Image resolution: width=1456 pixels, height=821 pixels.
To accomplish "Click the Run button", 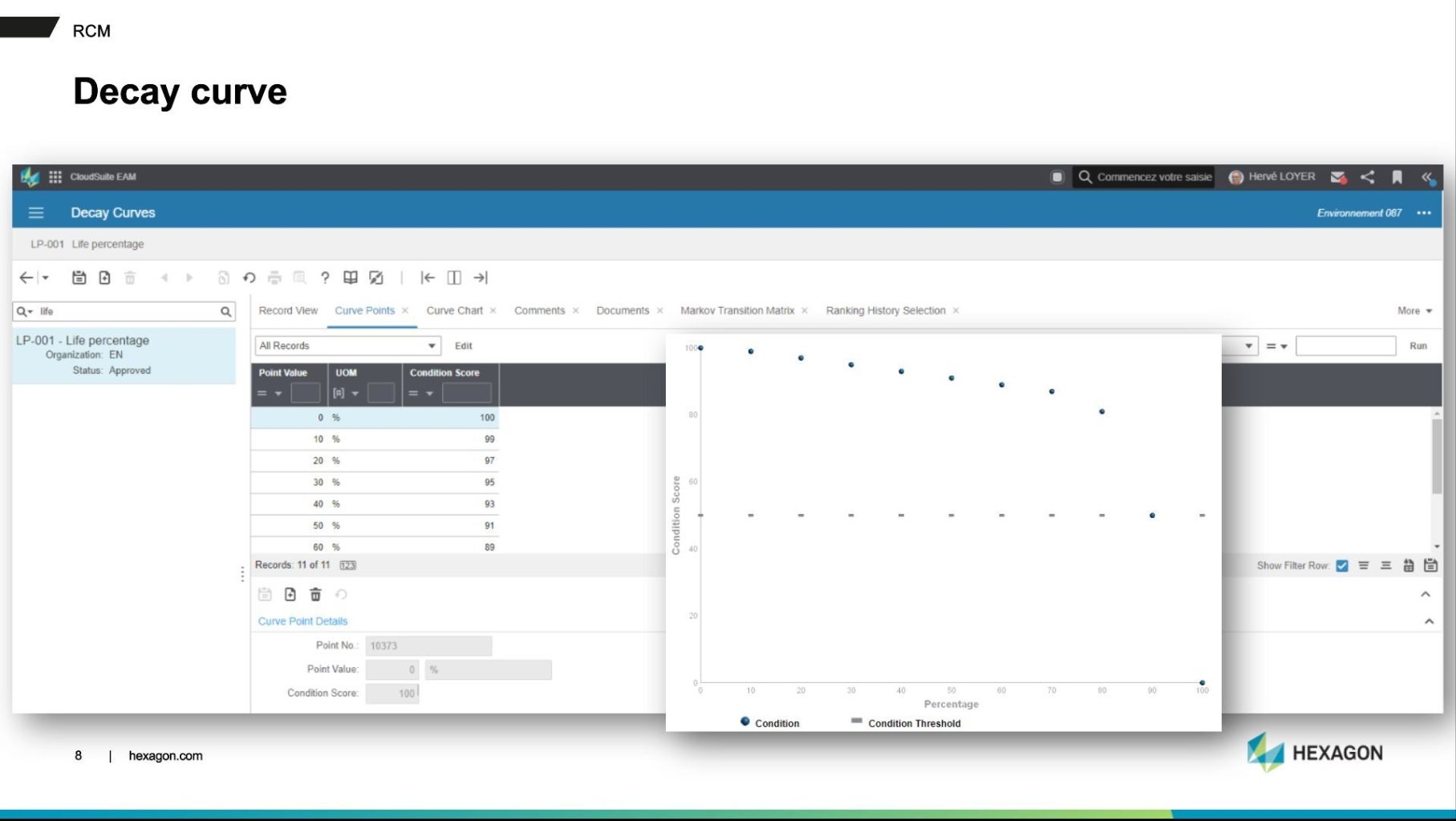I will [1417, 346].
